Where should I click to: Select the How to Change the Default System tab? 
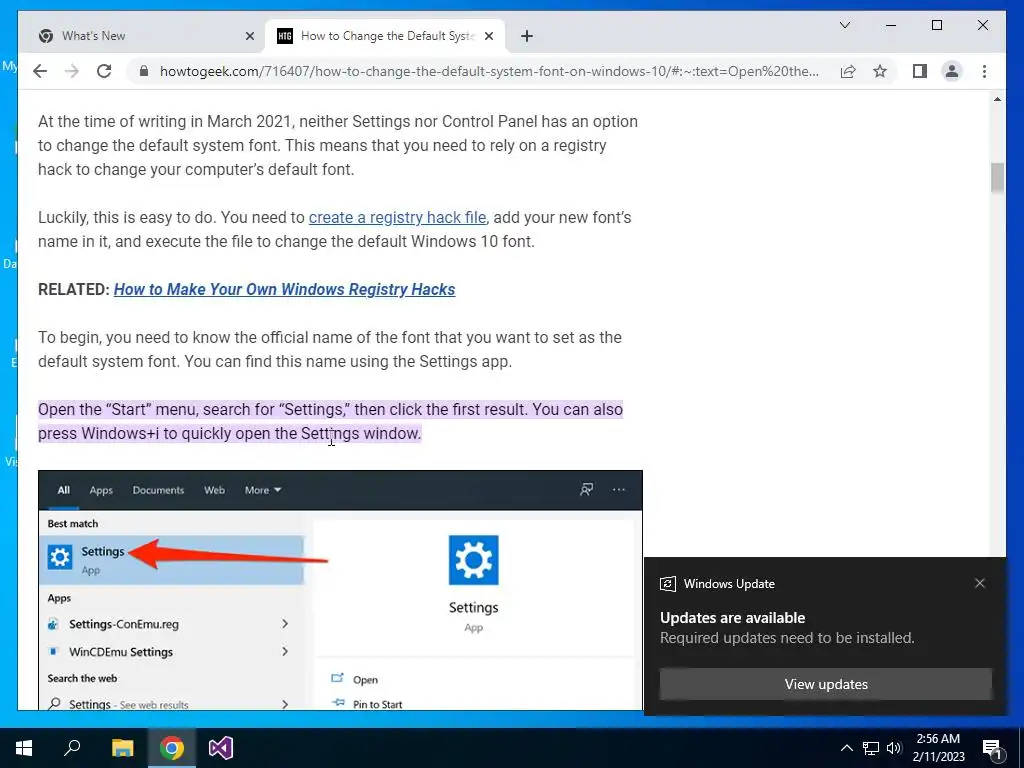tap(385, 36)
